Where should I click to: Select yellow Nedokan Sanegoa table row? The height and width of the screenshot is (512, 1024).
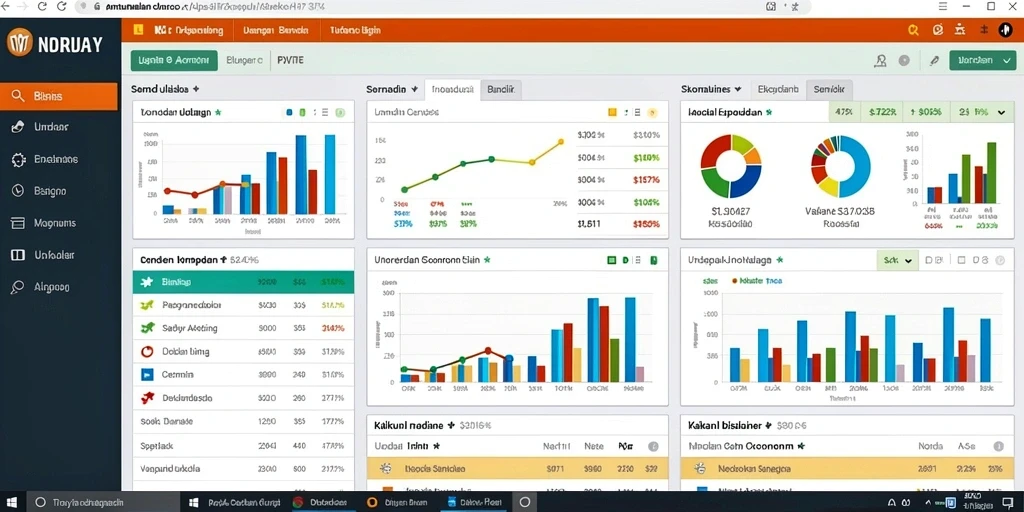[x=848, y=468]
